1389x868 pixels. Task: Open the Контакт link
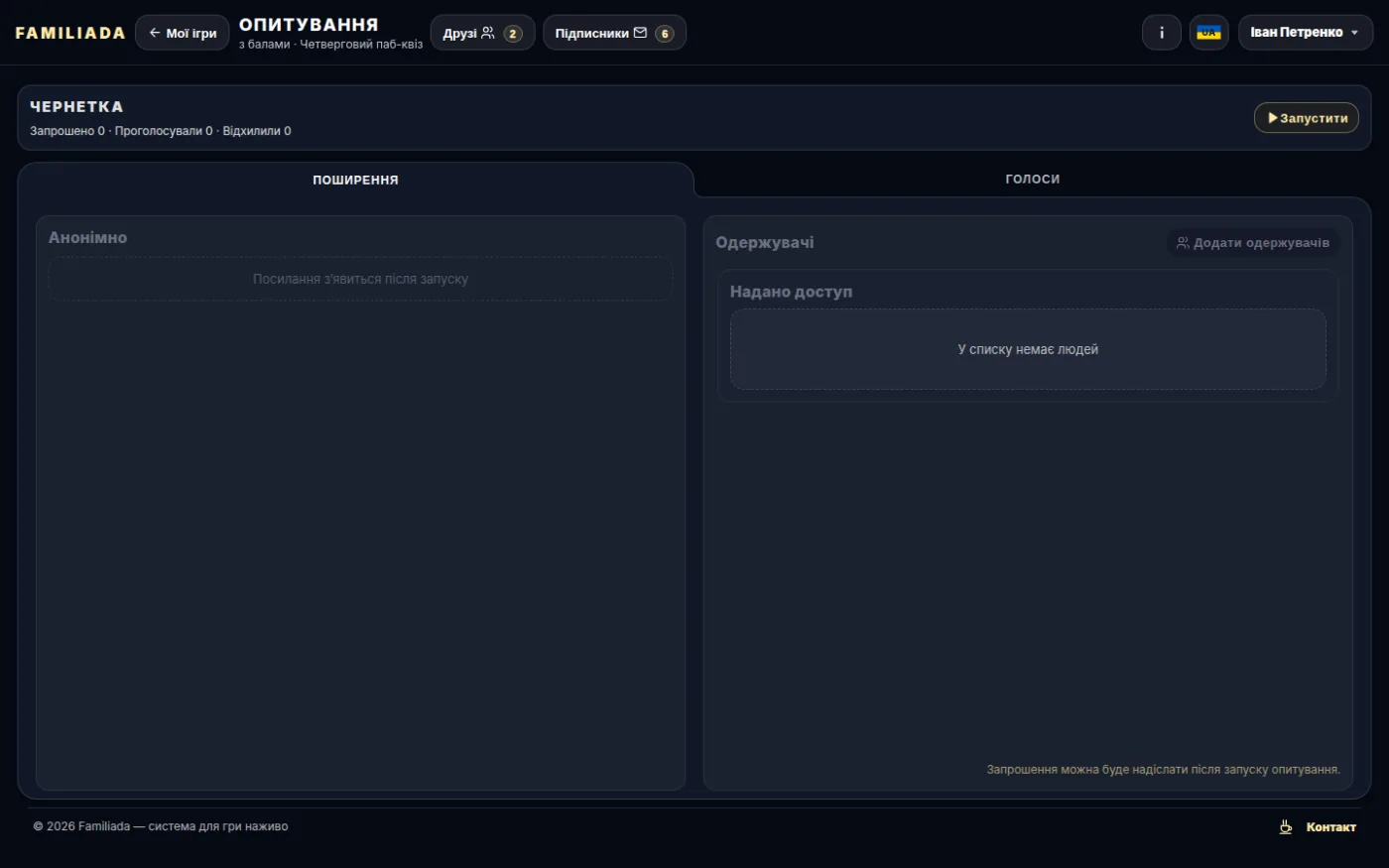point(1330,827)
